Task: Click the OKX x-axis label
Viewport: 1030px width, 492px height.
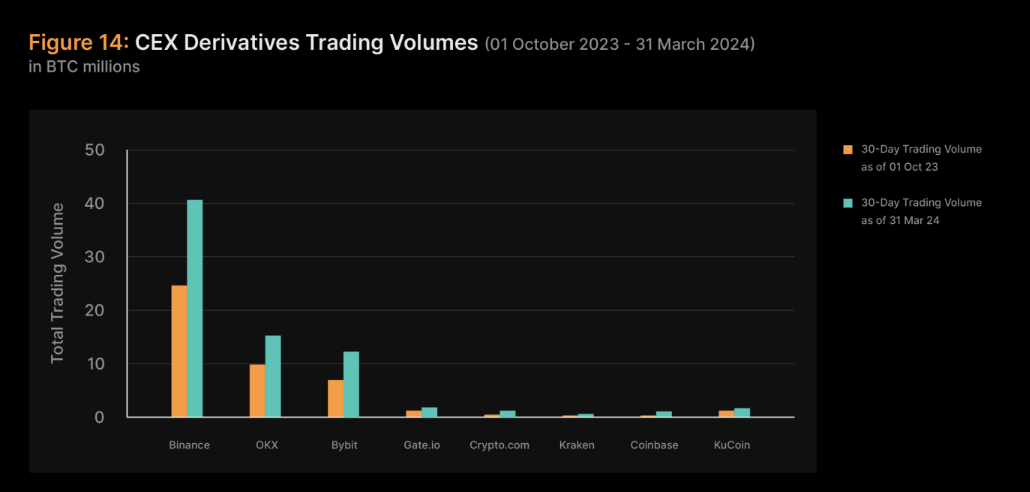Action: click(265, 445)
